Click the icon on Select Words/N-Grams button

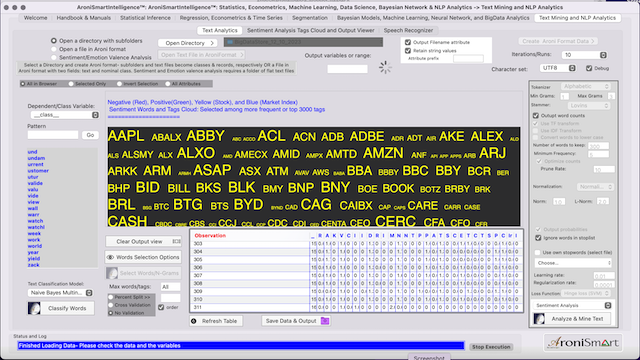[112, 273]
